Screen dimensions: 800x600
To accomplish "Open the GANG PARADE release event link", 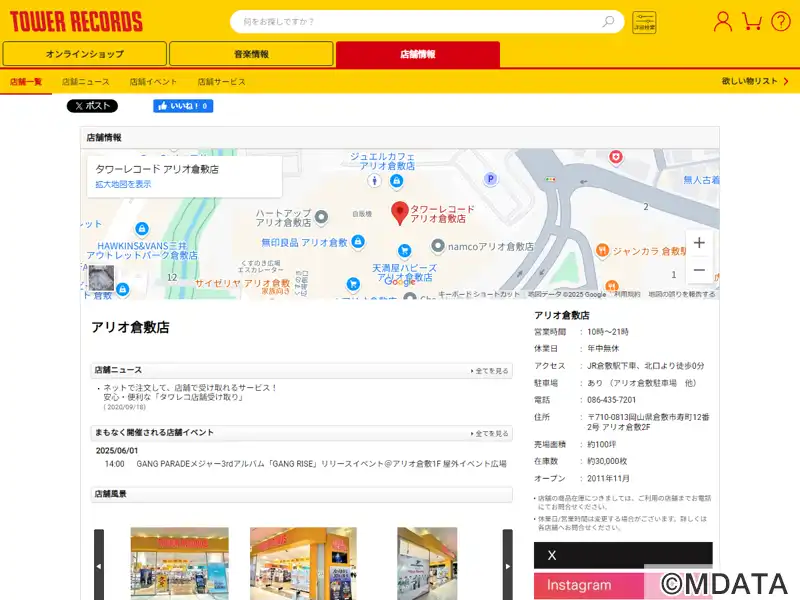I will point(321,464).
